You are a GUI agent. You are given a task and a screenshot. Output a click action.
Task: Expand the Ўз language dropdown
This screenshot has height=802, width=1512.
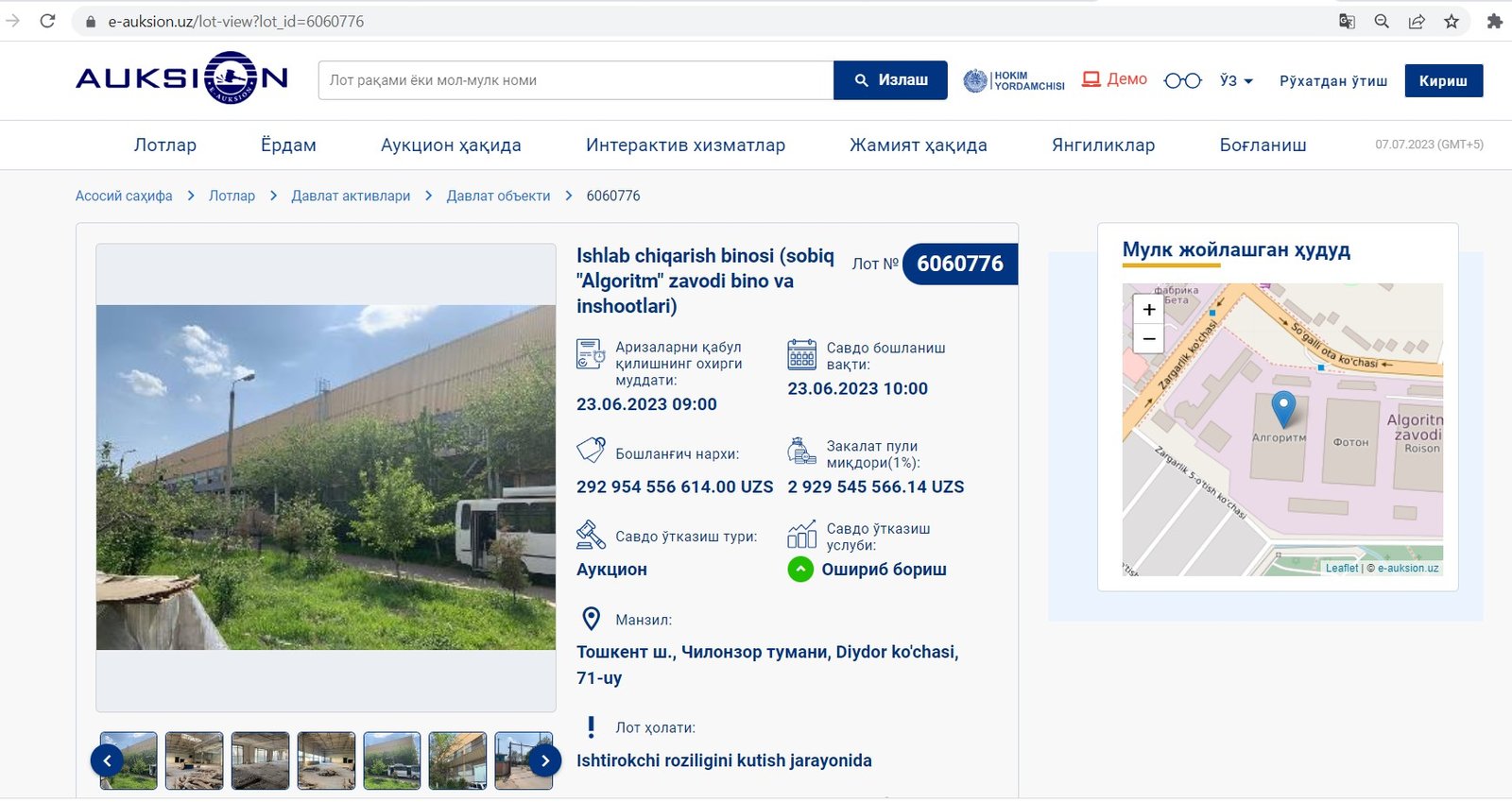tap(1236, 81)
